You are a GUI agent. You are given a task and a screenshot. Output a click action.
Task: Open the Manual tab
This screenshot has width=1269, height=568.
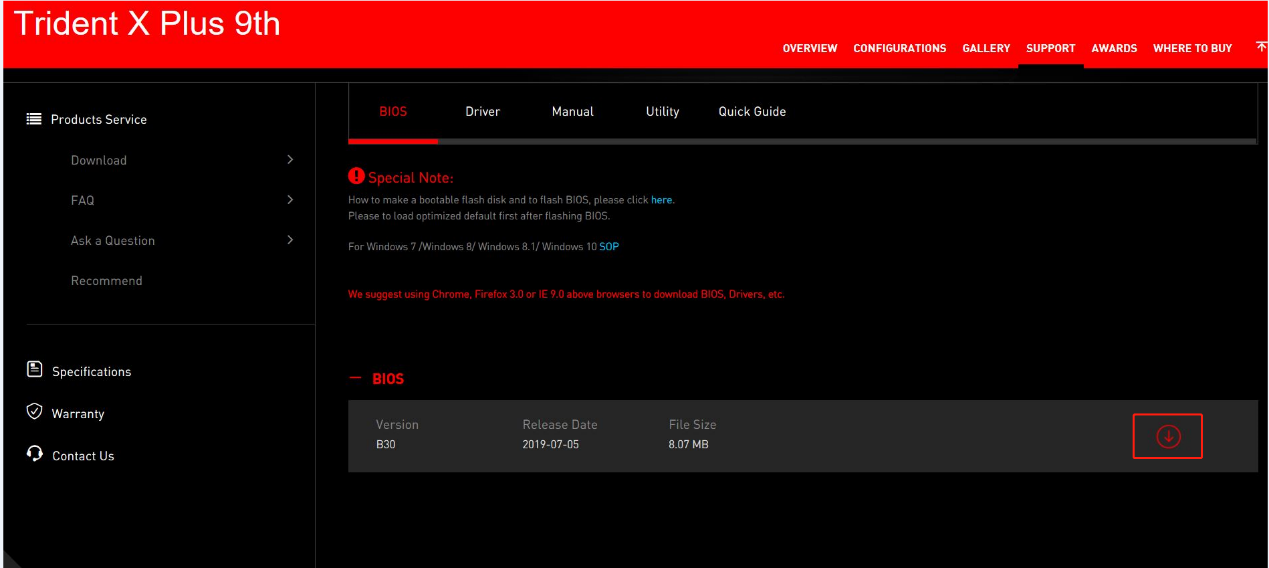573,112
